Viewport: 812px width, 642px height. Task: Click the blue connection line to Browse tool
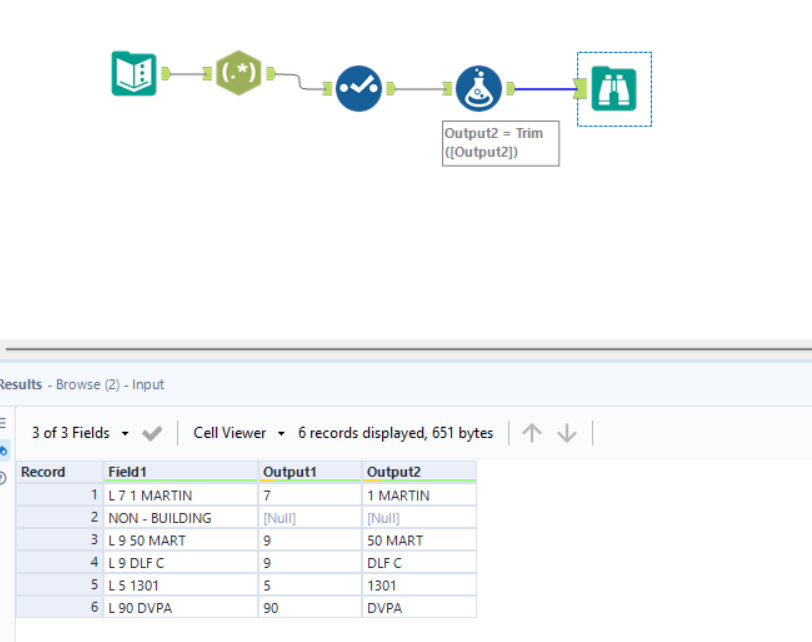pos(545,90)
